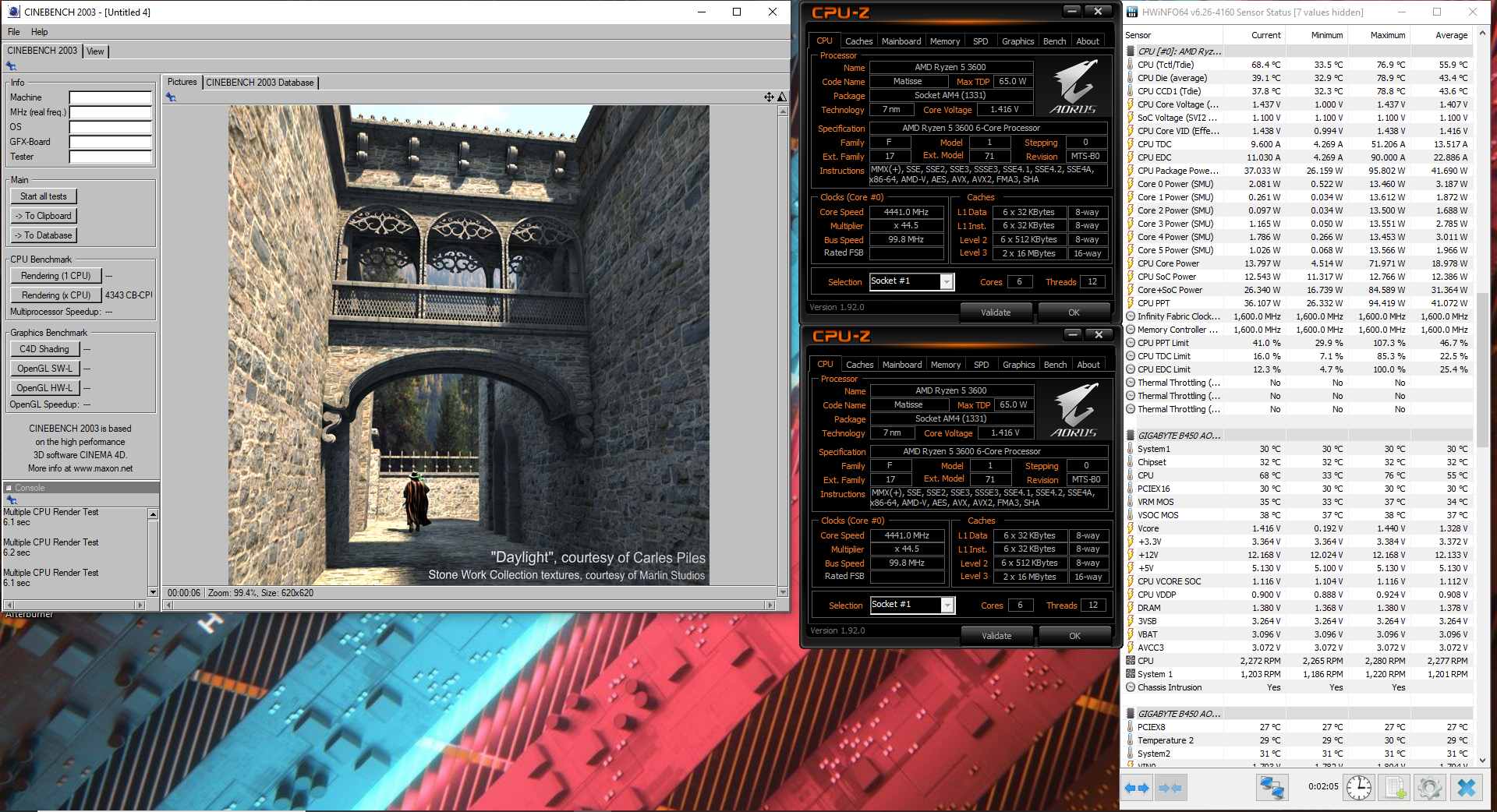
Task: Start the OpenGL SW-L test
Action: (x=44, y=369)
